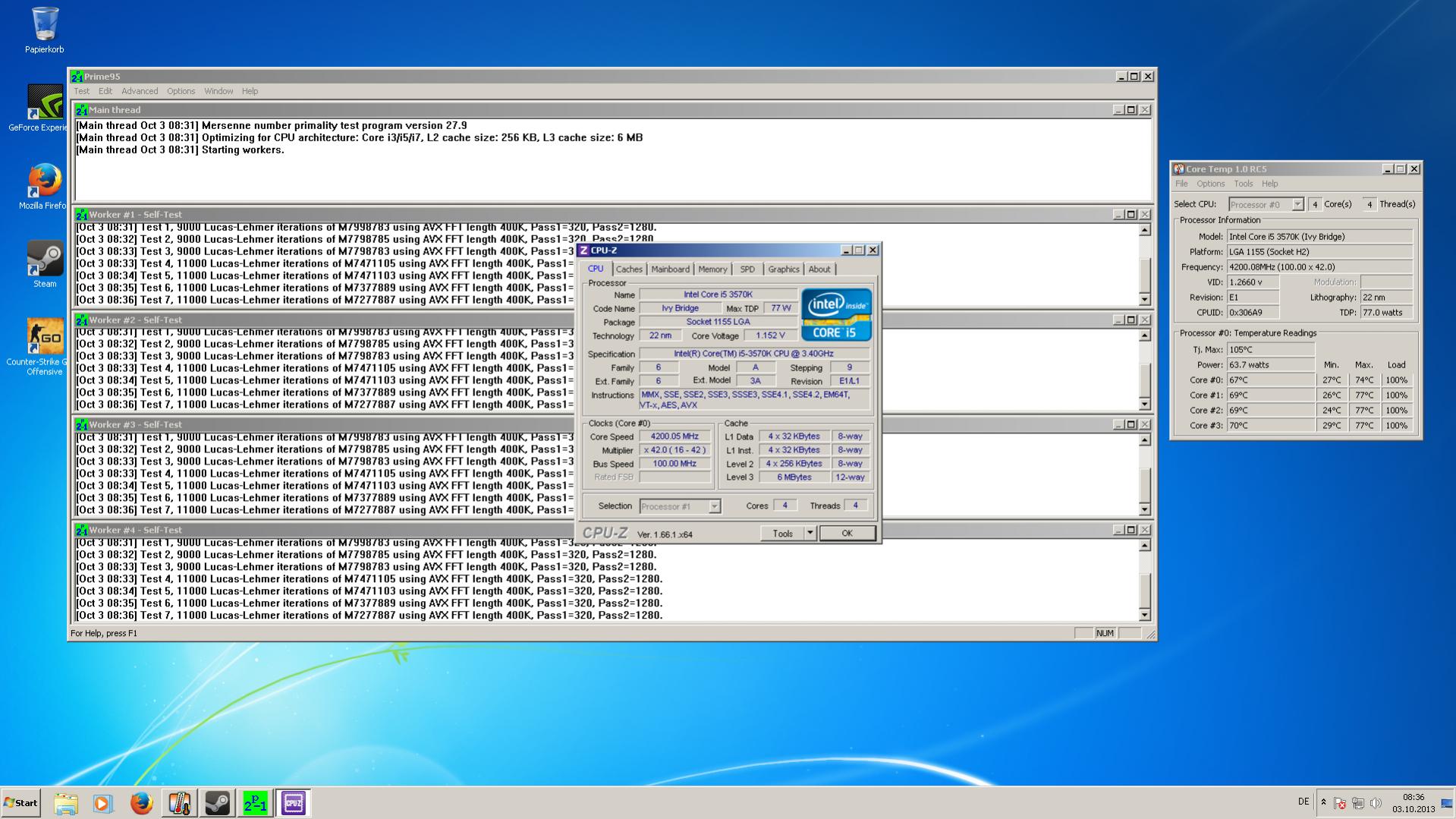This screenshot has width=1456, height=819.
Task: Click the up arrow of the Worker #1 scrollbar
Action: tap(1145, 230)
